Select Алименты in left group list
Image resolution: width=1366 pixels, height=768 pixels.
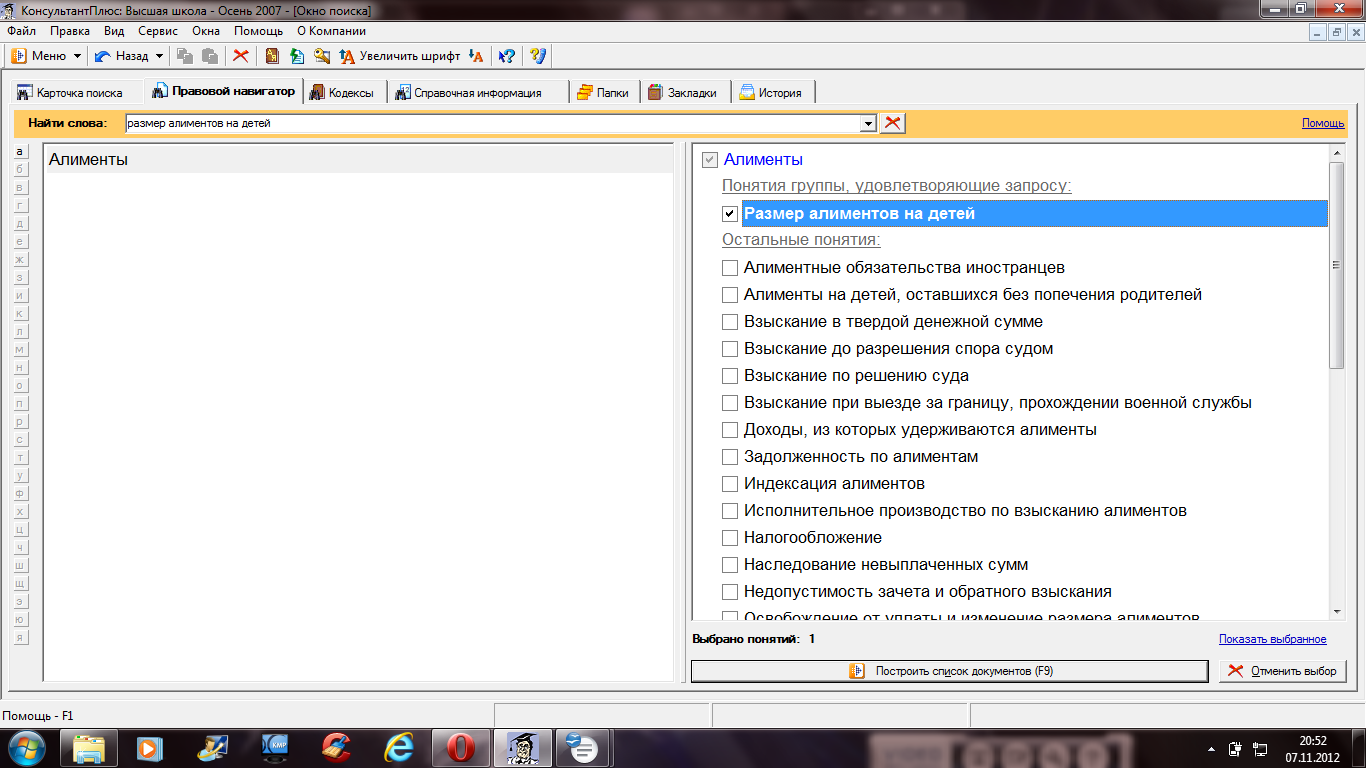click(358, 159)
